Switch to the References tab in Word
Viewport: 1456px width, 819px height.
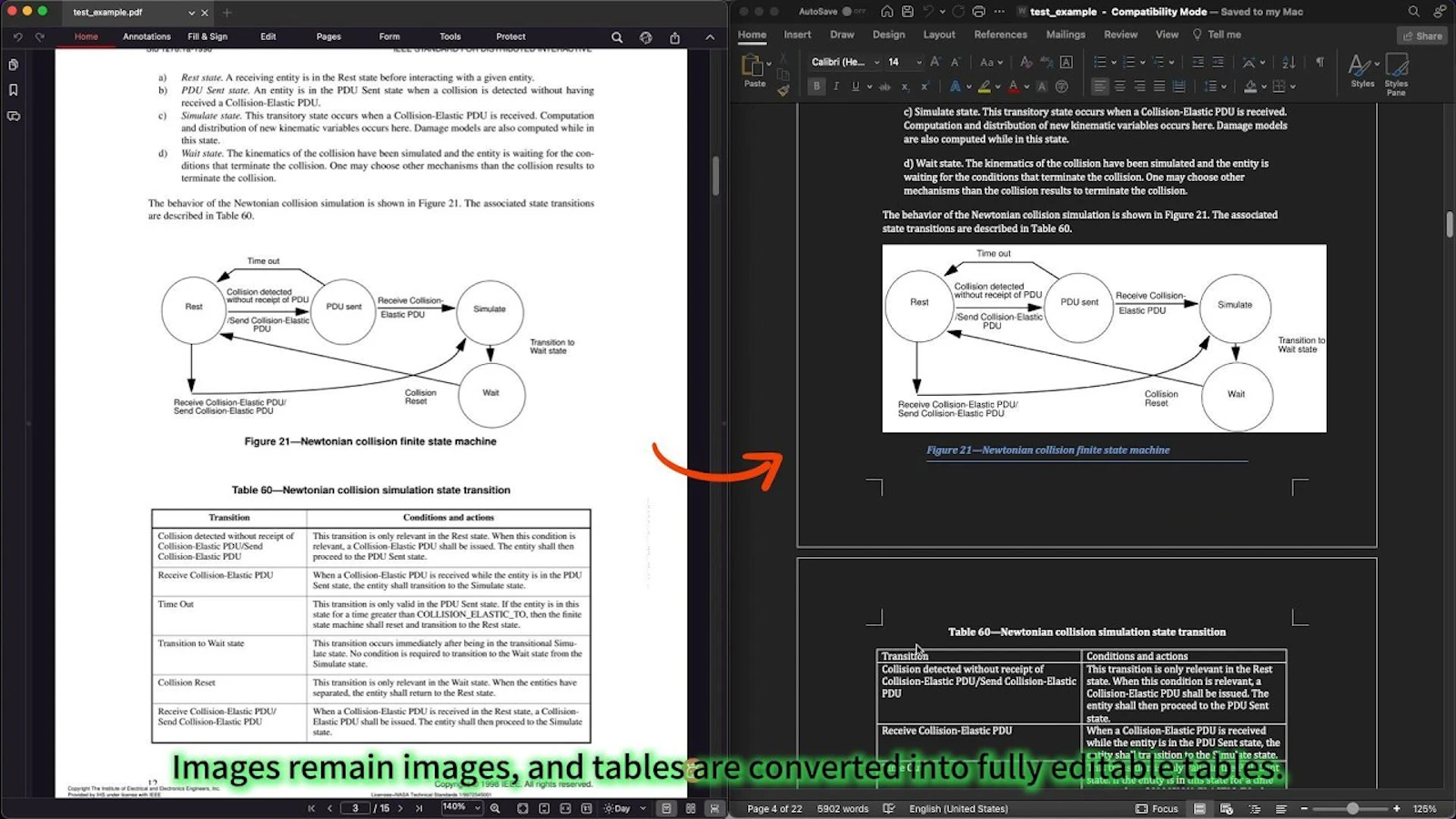click(x=1000, y=35)
